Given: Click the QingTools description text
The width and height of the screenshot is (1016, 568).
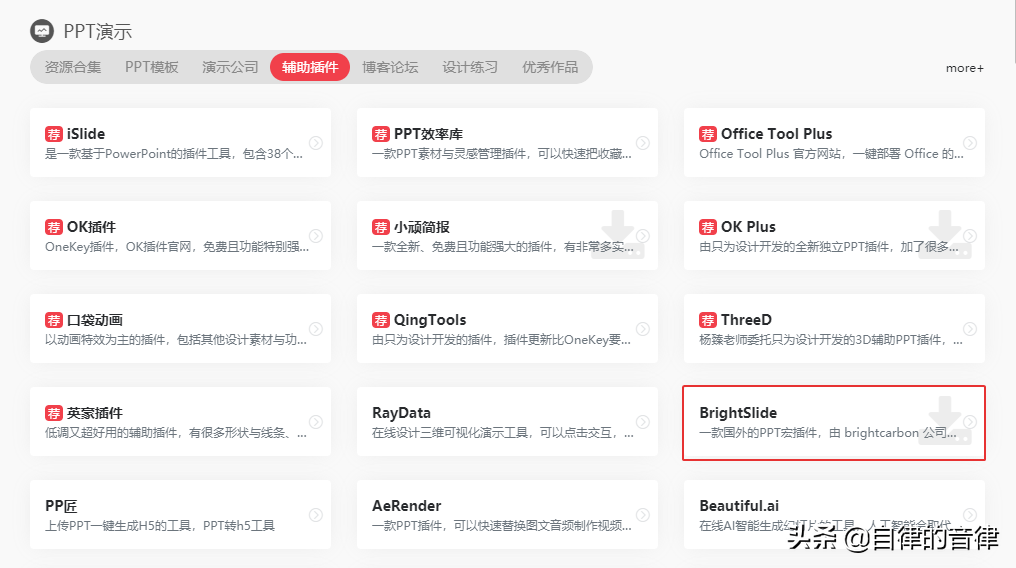Looking at the screenshot, I should tap(502, 340).
